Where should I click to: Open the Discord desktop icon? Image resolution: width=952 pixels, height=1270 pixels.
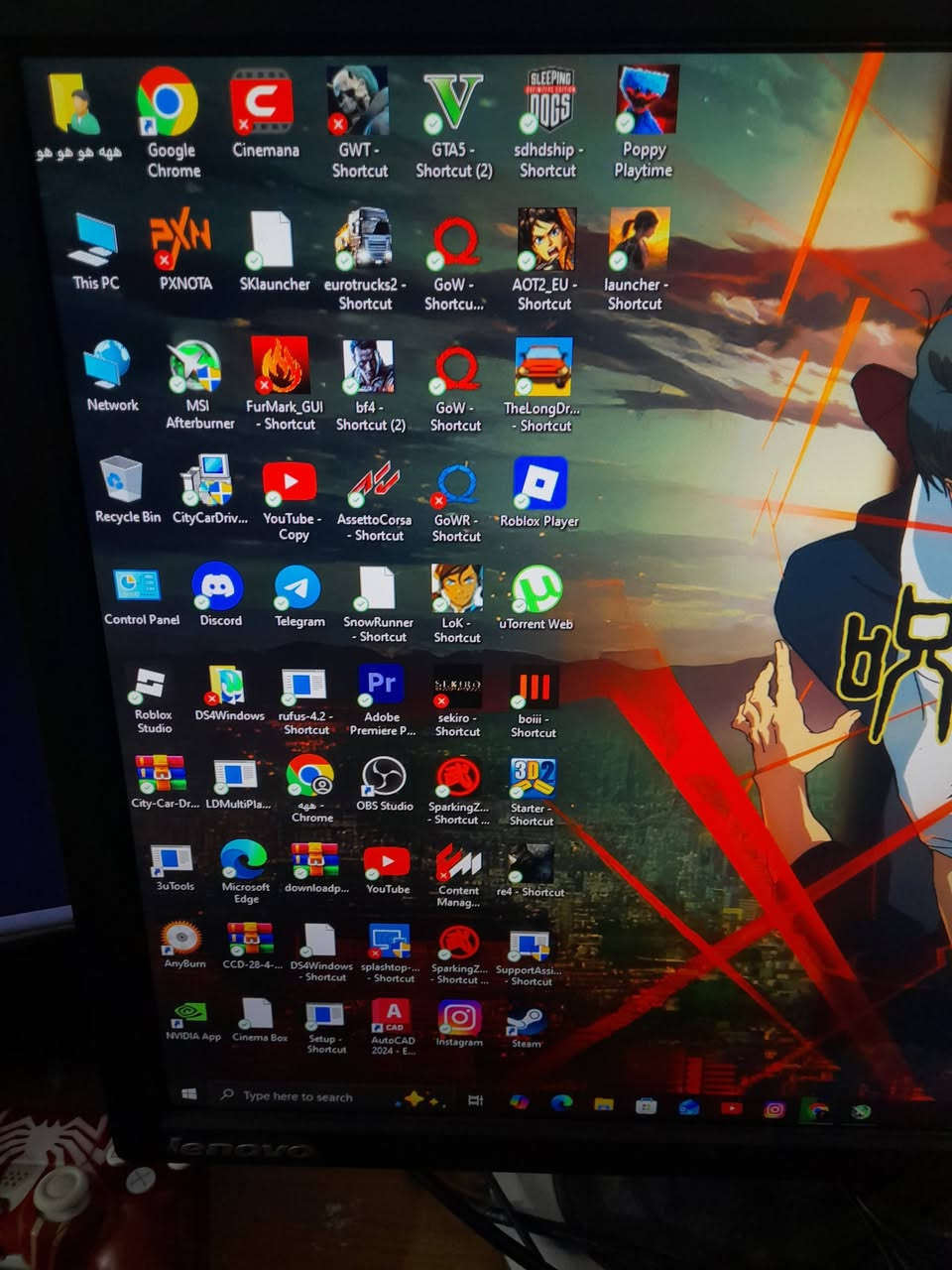point(217,587)
